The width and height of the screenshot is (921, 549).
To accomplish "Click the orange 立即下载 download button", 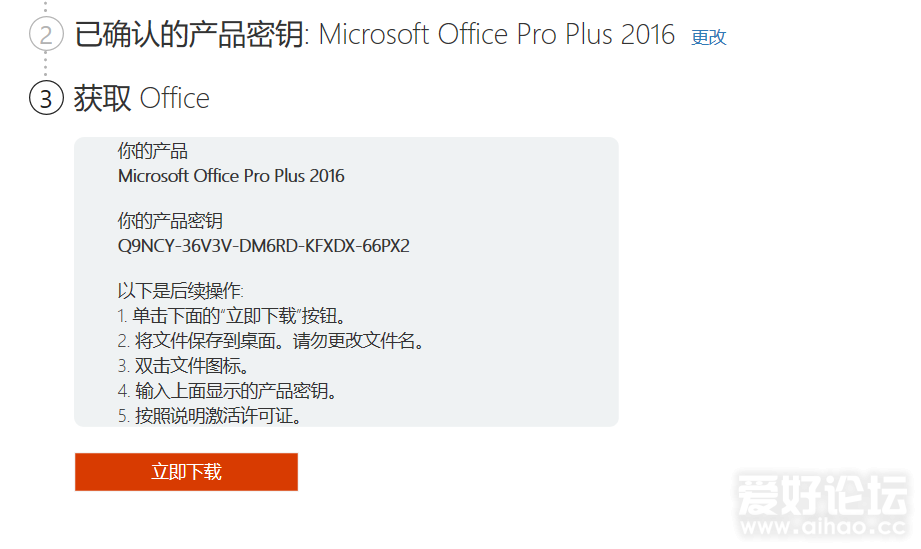I will pos(186,471).
